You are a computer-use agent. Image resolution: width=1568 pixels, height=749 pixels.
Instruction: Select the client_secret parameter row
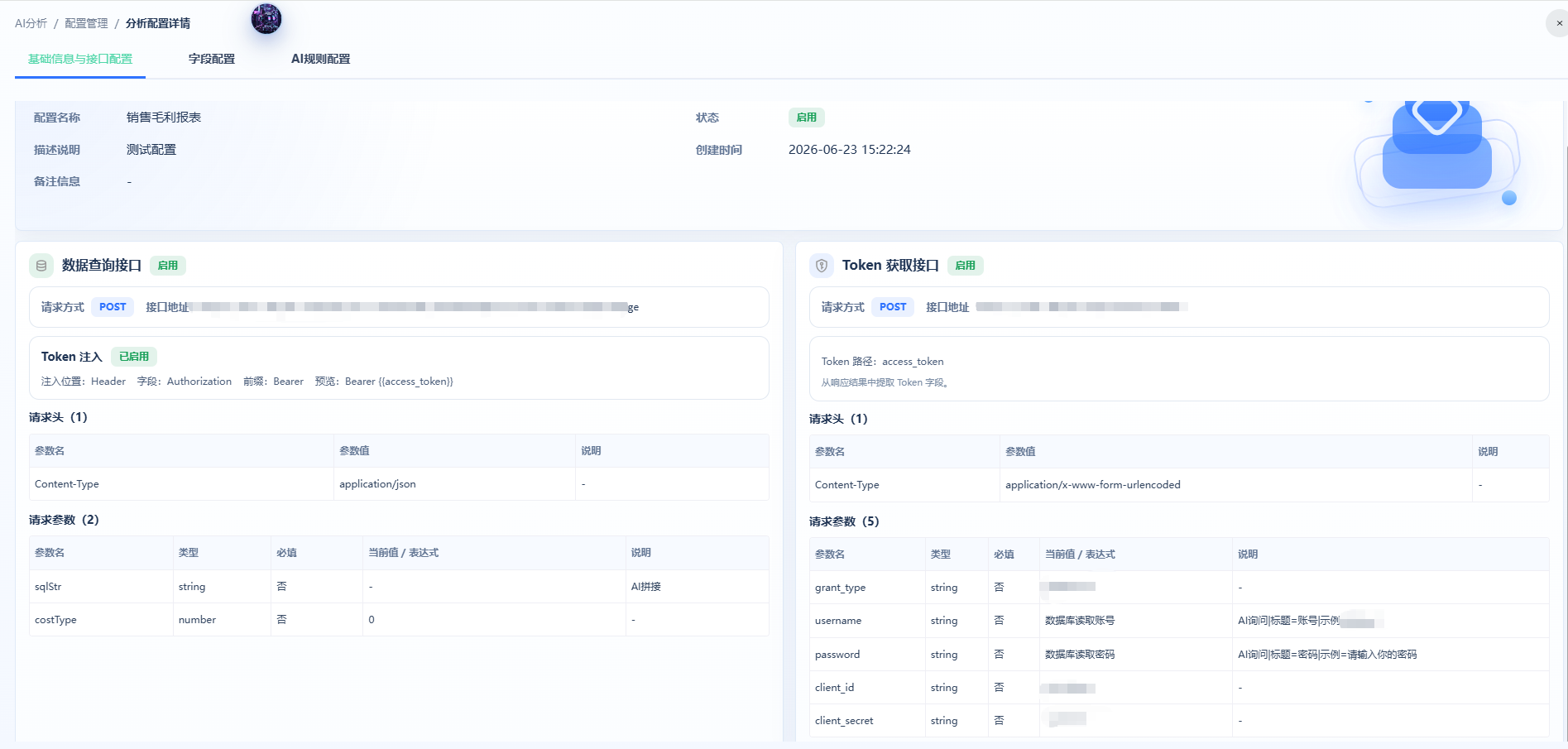tap(1179, 721)
